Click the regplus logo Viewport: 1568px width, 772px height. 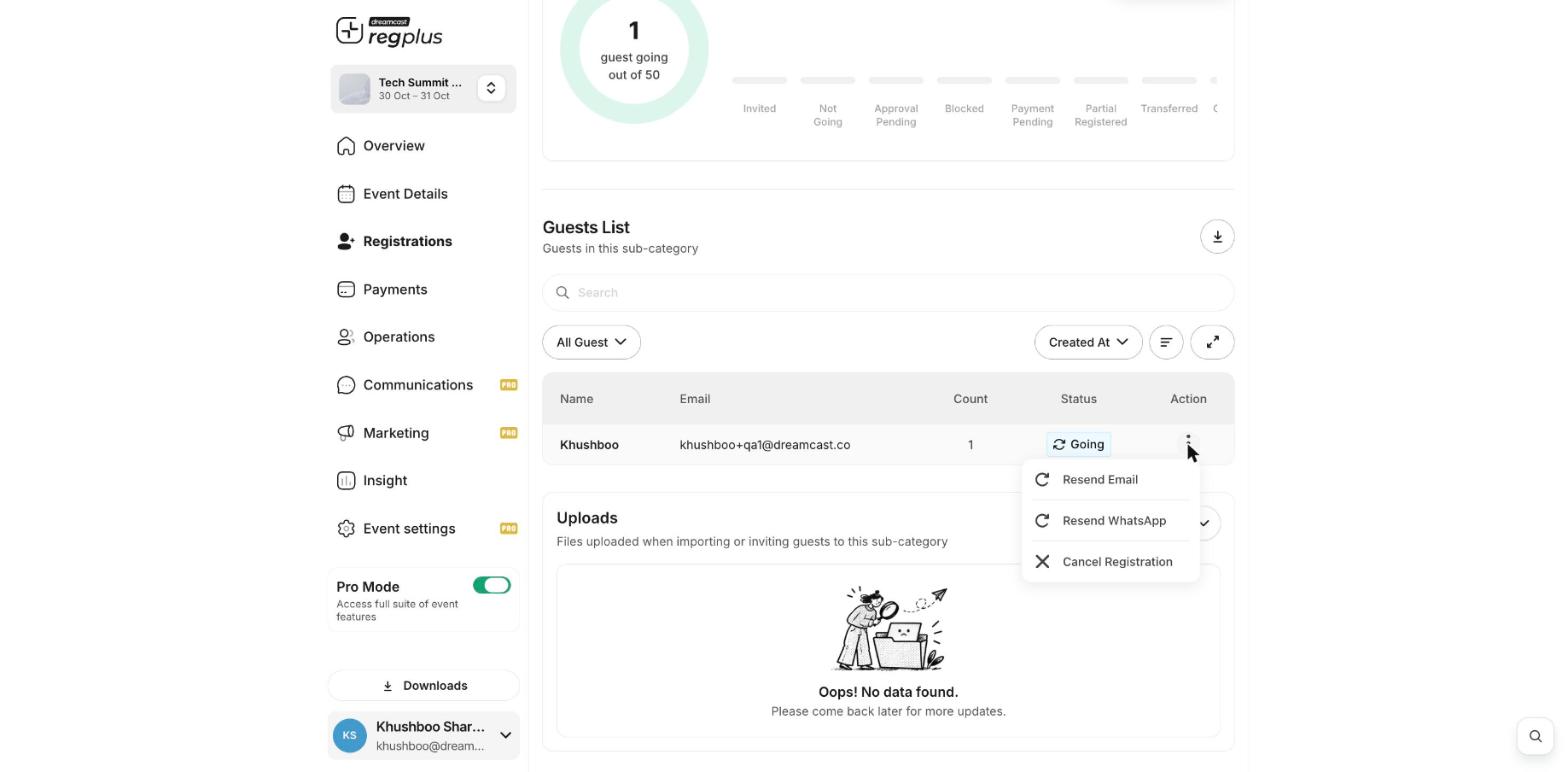389,32
